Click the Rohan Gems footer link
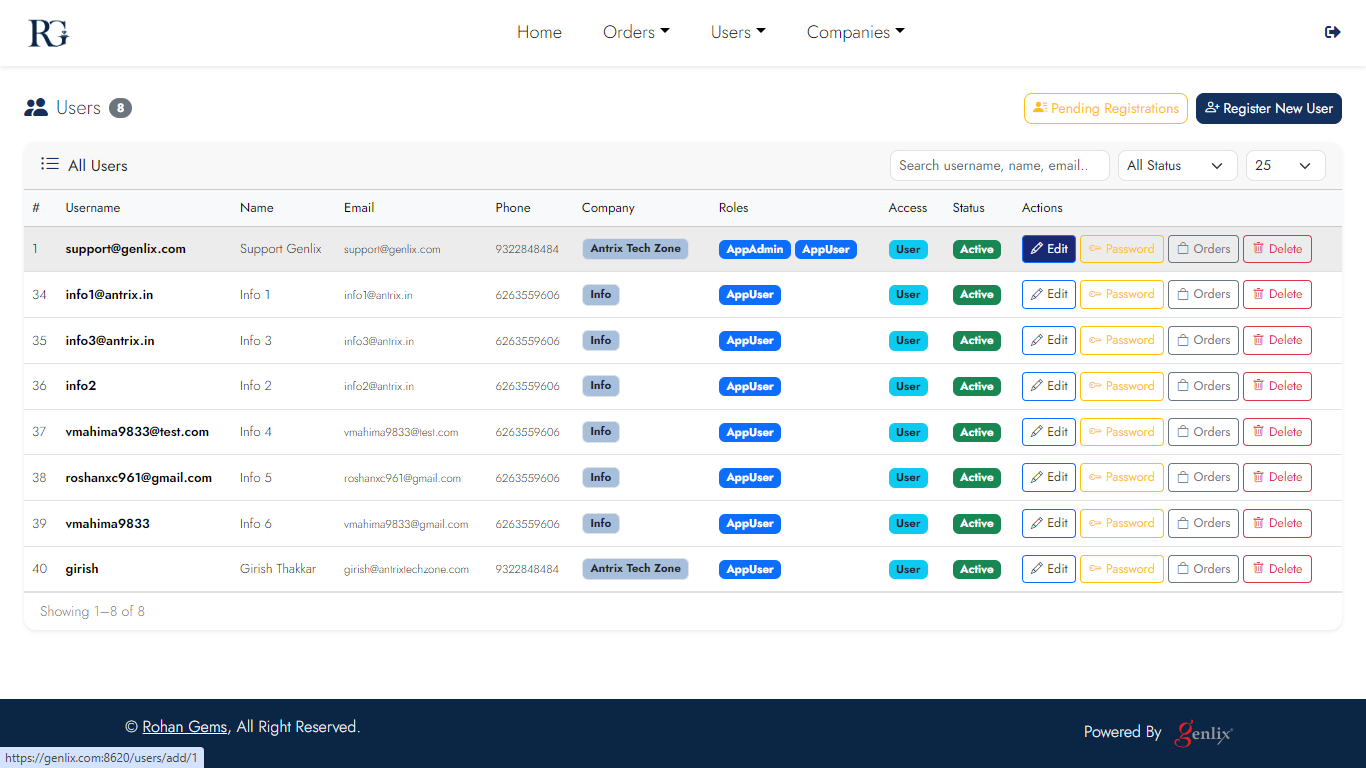The width and height of the screenshot is (1366, 768). 184,727
